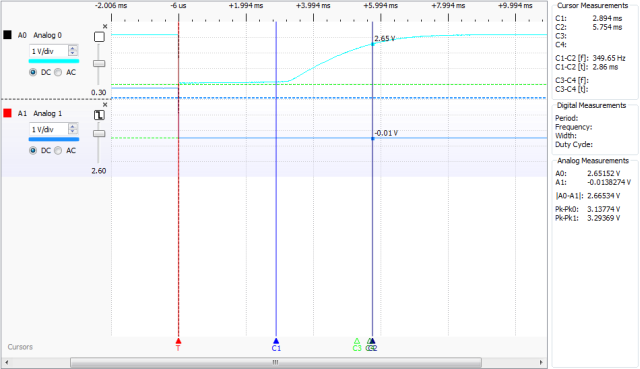Select DC coupling for Analog 0

(33, 72)
